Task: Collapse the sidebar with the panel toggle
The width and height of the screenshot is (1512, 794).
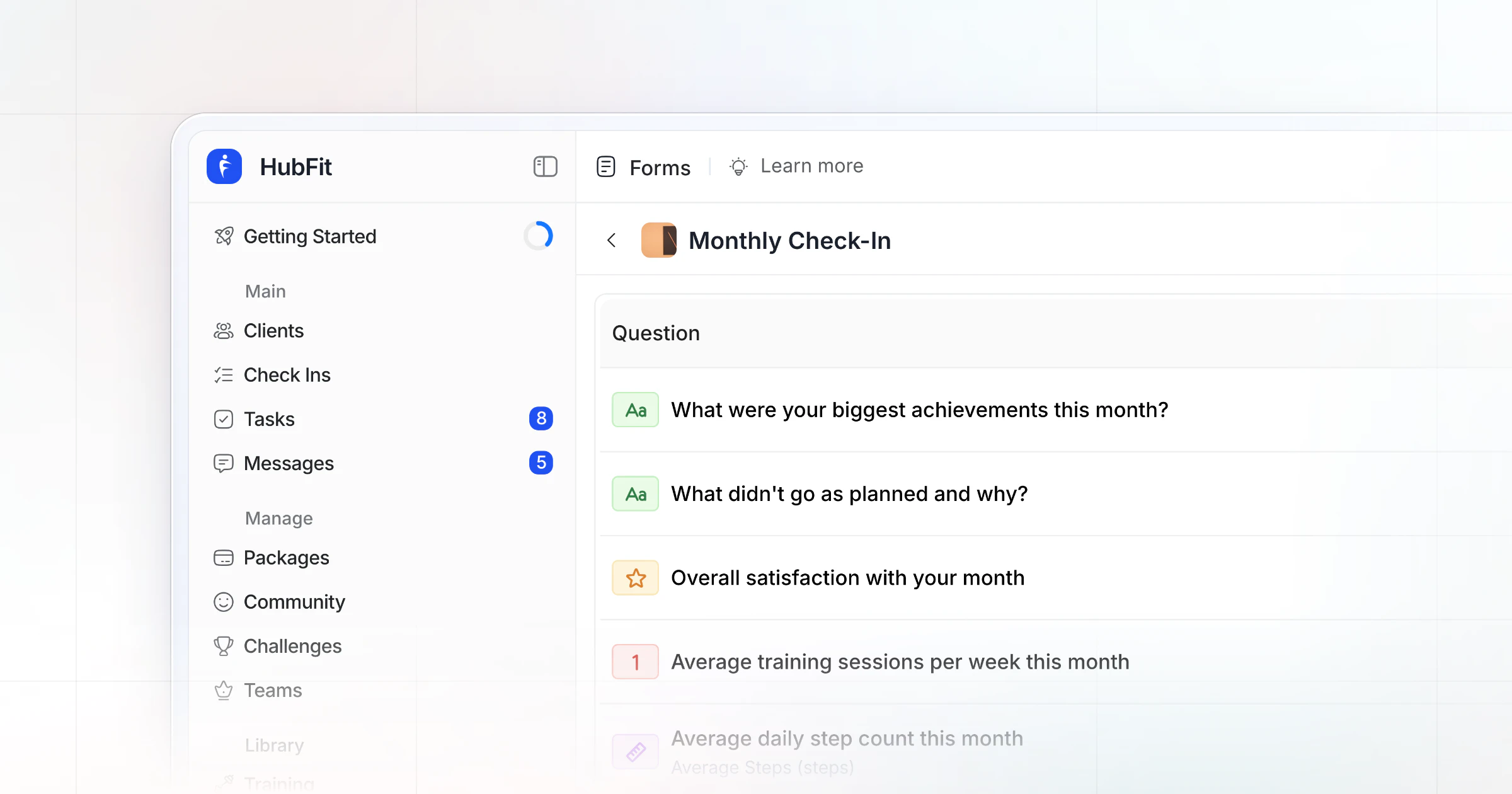Action: [x=545, y=166]
